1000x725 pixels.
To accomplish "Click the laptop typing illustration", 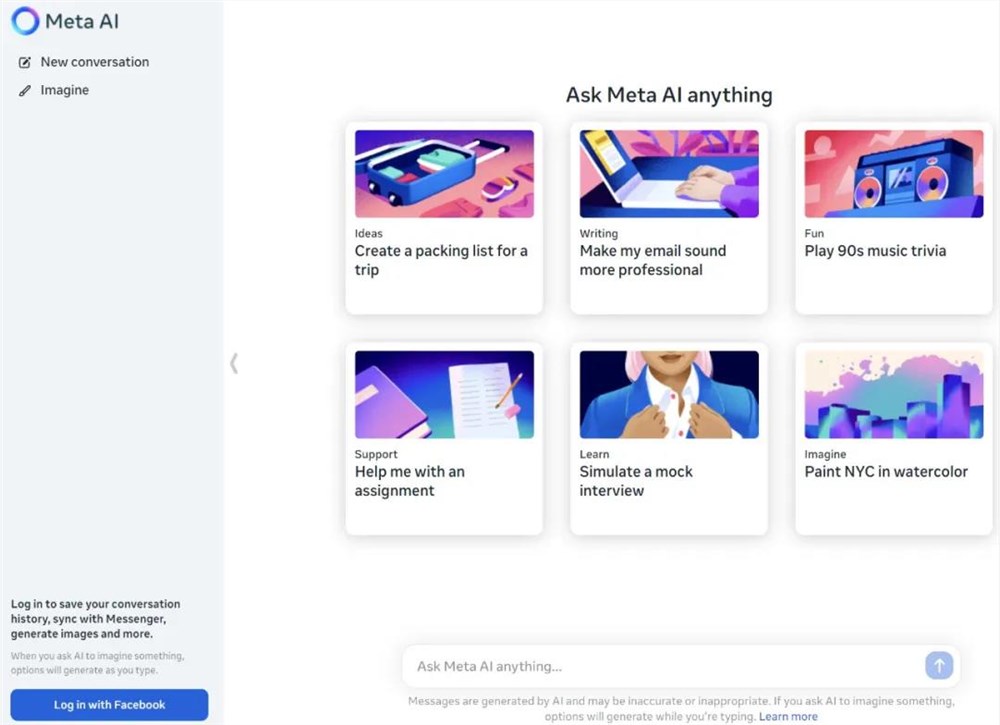I will (669, 174).
